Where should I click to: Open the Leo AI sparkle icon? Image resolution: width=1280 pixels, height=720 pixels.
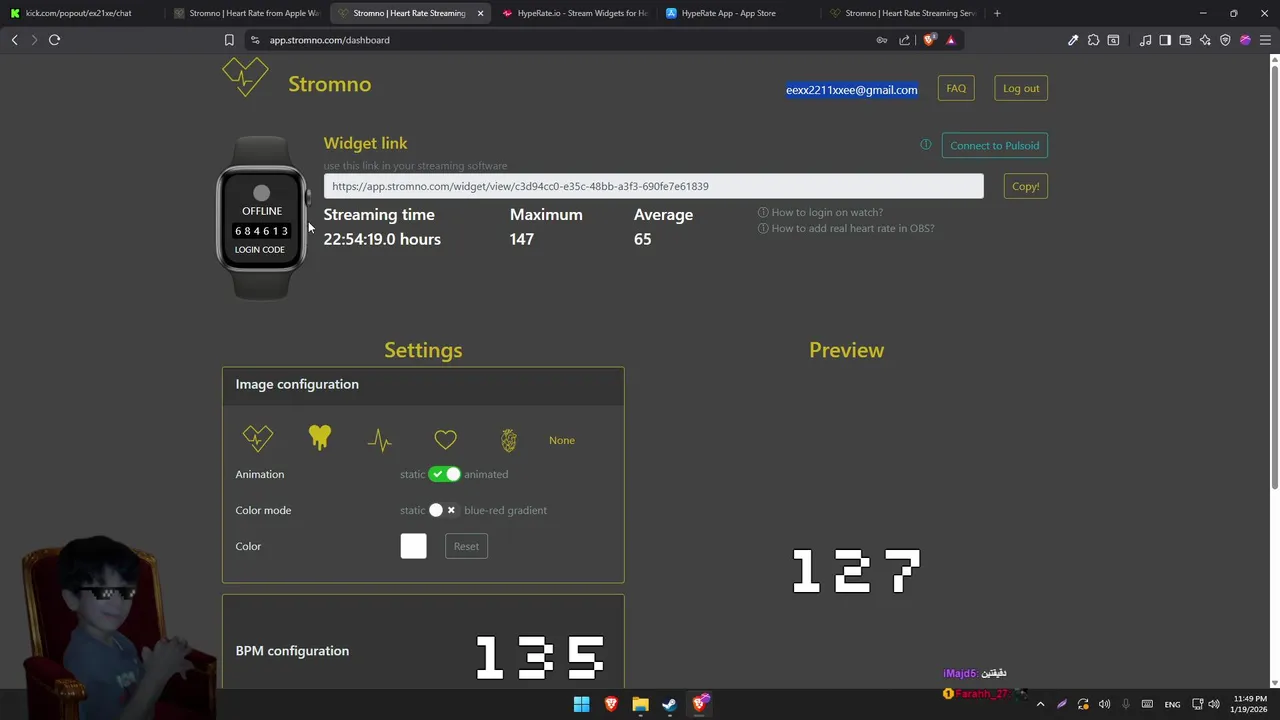pos(1205,40)
